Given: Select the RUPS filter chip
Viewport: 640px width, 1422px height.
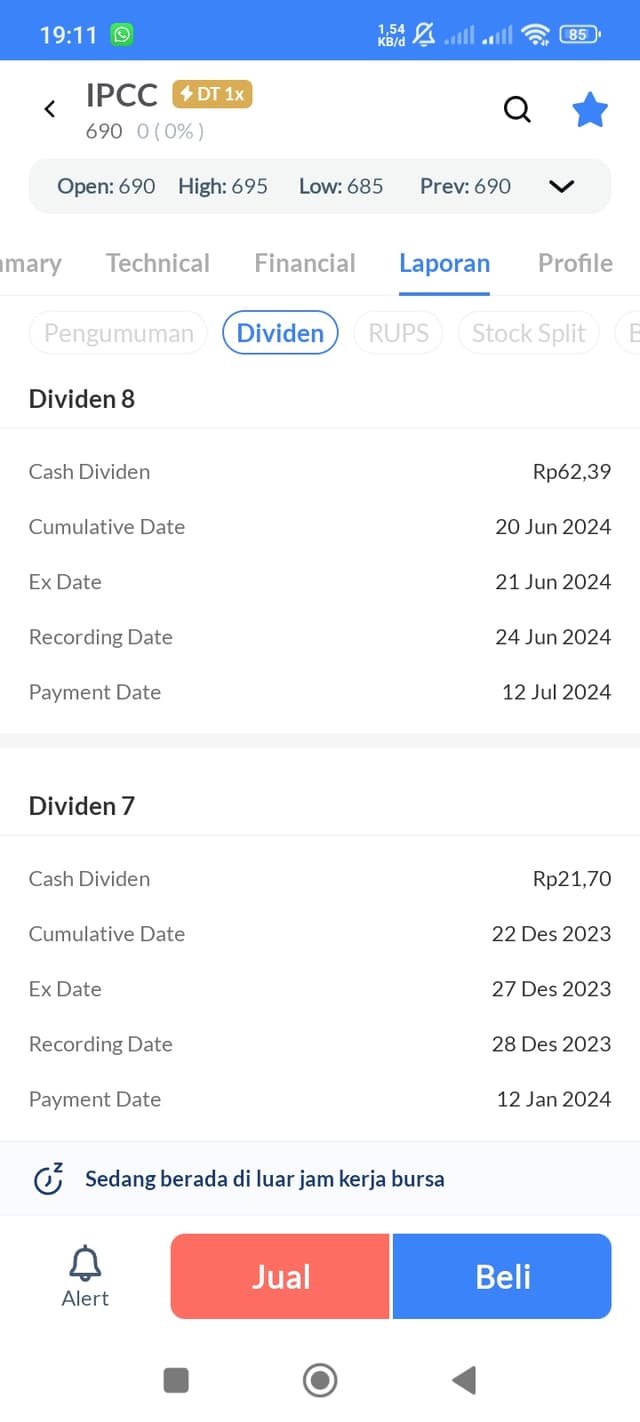Looking at the screenshot, I should click(x=398, y=333).
